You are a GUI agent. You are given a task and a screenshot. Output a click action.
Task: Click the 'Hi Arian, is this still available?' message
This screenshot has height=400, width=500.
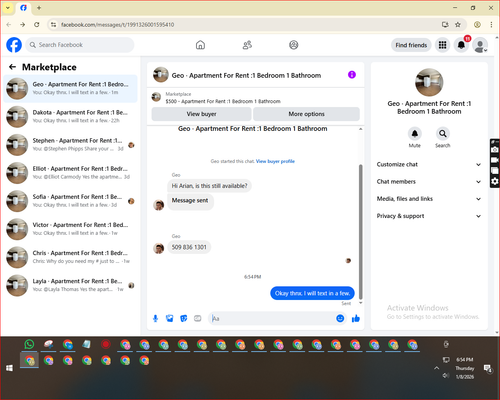[x=209, y=186]
